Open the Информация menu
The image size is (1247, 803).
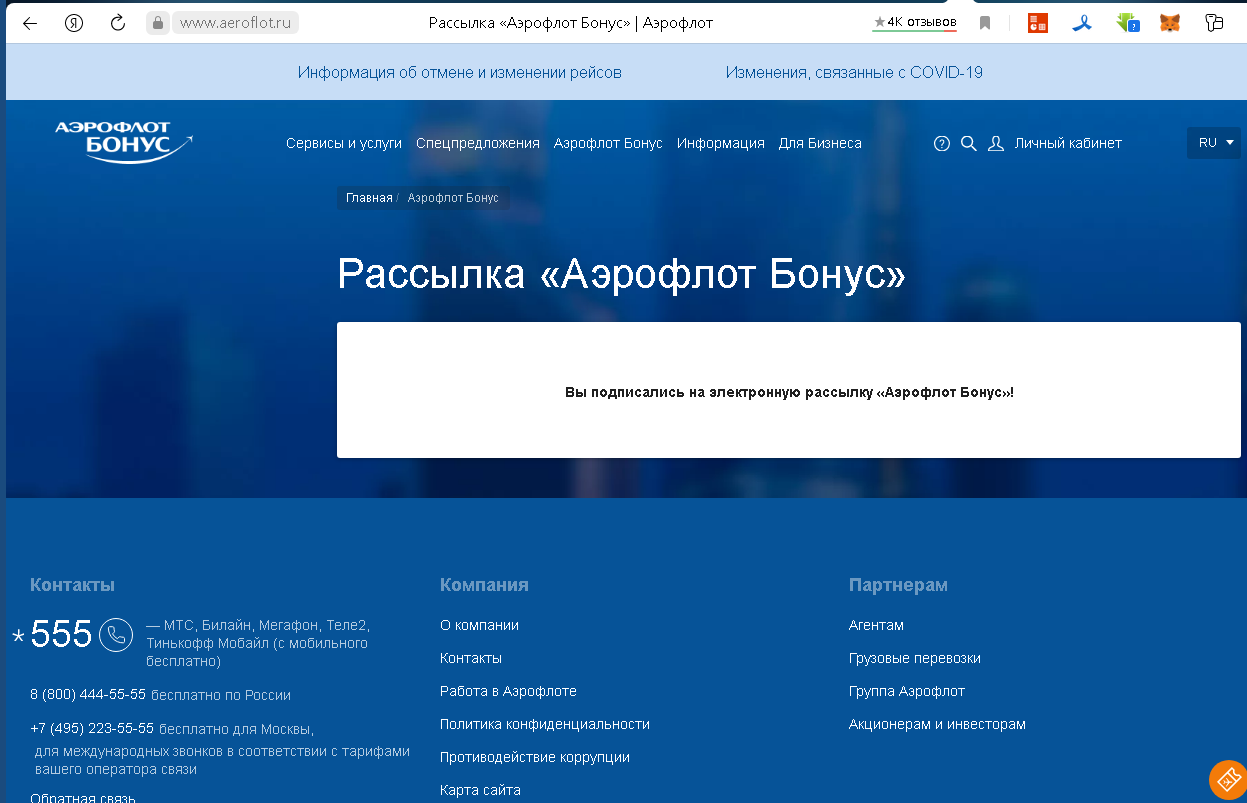(x=721, y=143)
